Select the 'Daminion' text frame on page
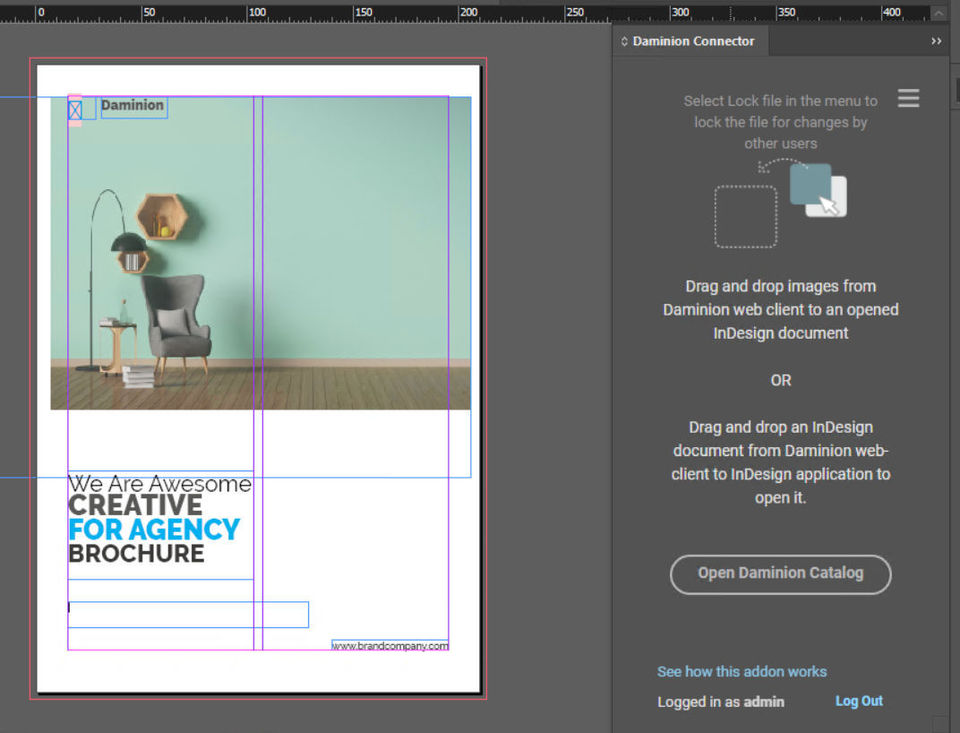 (133, 106)
